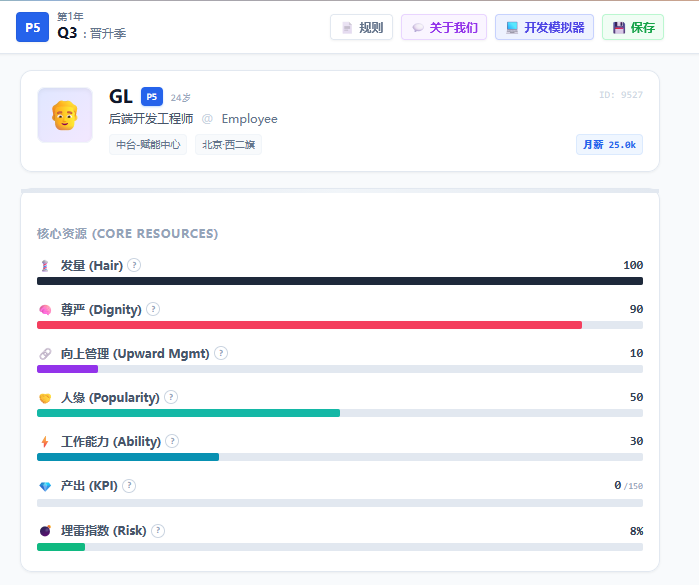Click the help icon beside 尊严 (Dignity)
The image size is (699, 585).
pos(153,309)
